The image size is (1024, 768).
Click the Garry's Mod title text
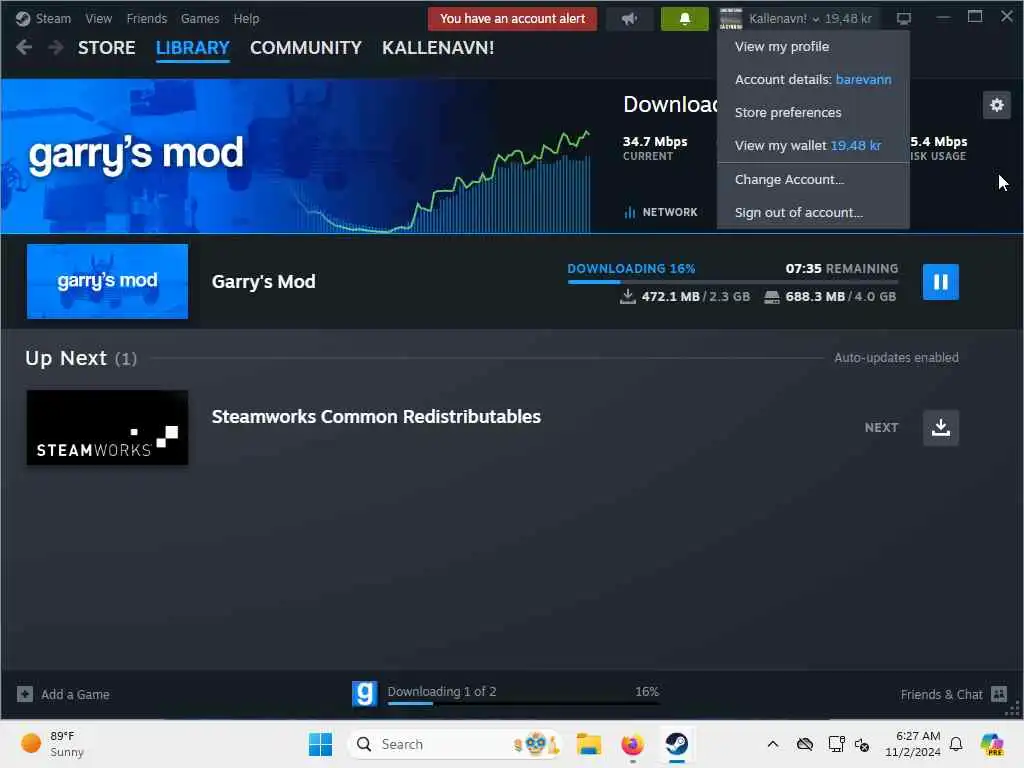tap(264, 281)
